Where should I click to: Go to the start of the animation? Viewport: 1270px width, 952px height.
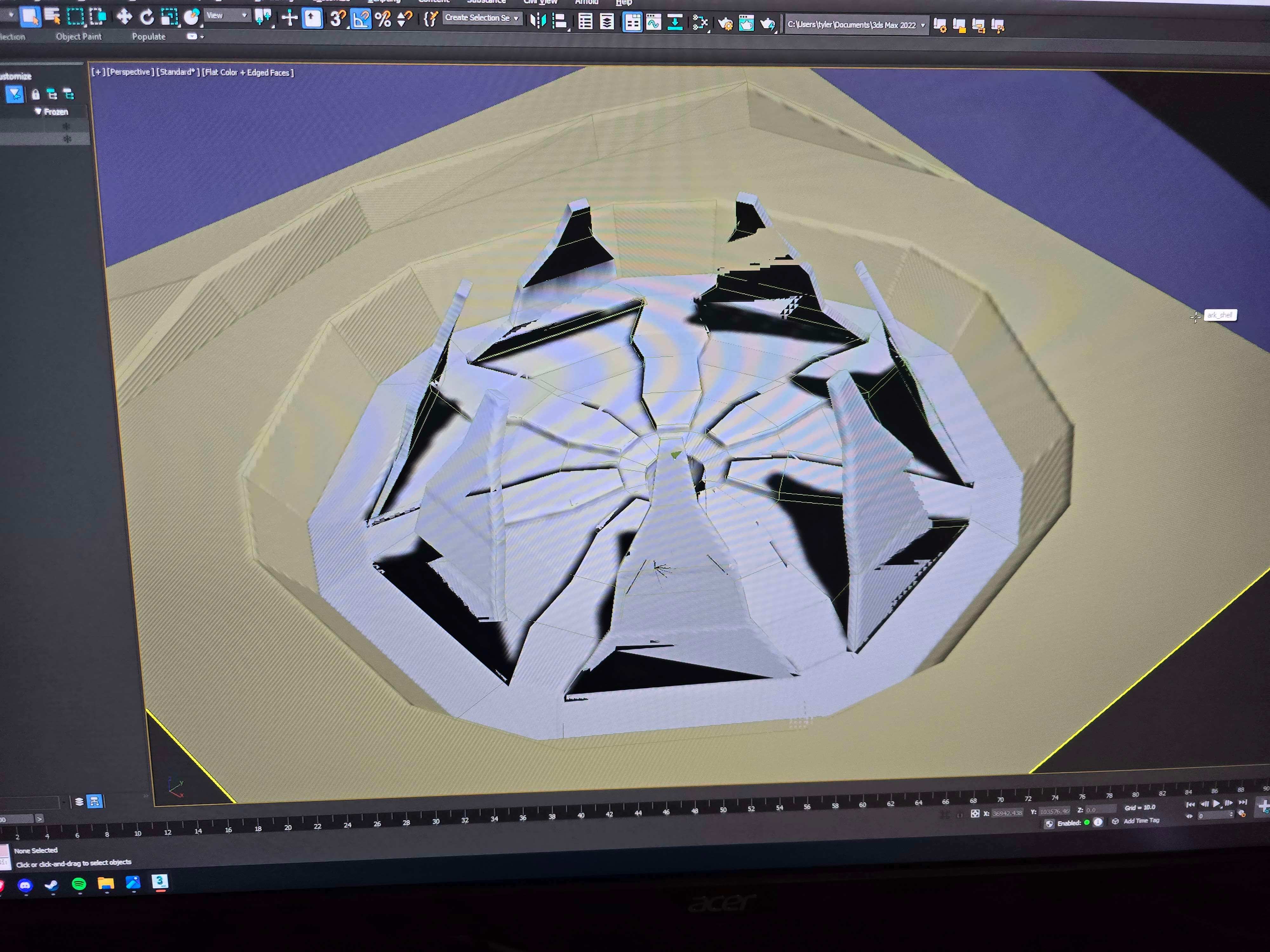click(x=1190, y=804)
